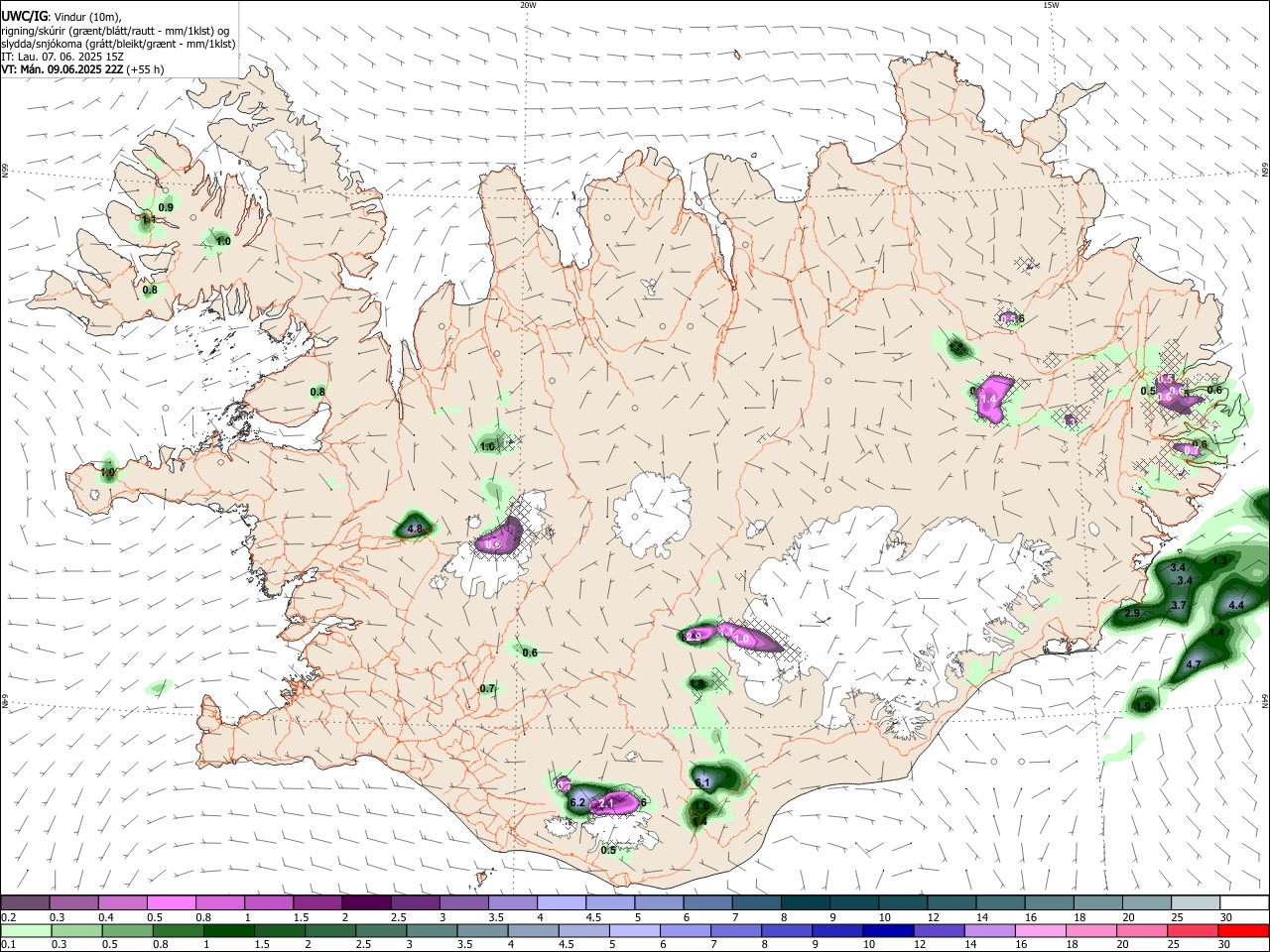Click the light periwinkle 4 swatch in purple legend
Image resolution: width=1270 pixels, height=952 pixels.
tap(561, 902)
